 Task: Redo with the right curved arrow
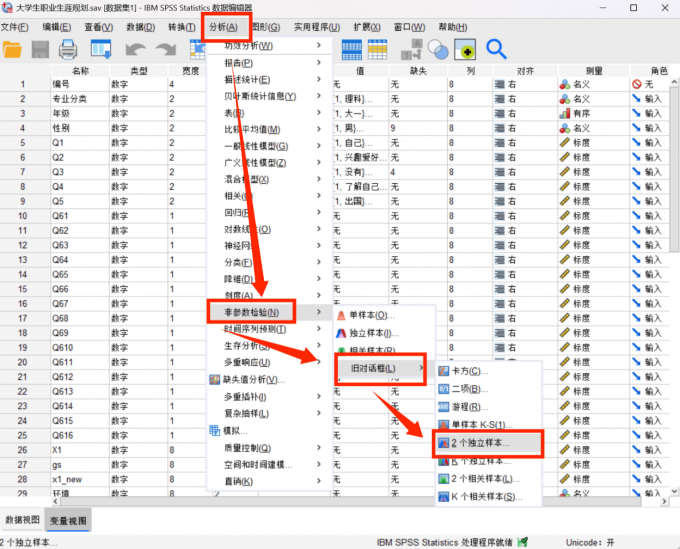coord(166,49)
